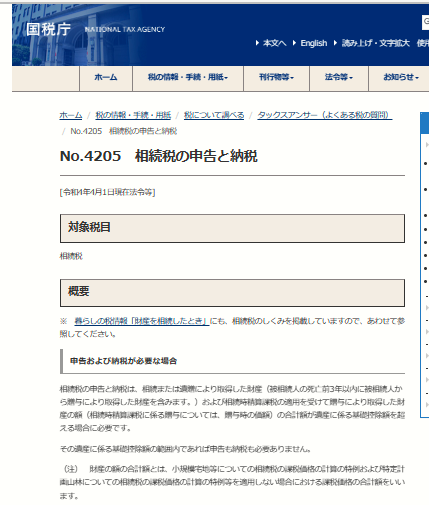Screen dimensions: 429x505
Task: Open 読み上げ・文字拡大 accessibility link
Action: pos(376,43)
